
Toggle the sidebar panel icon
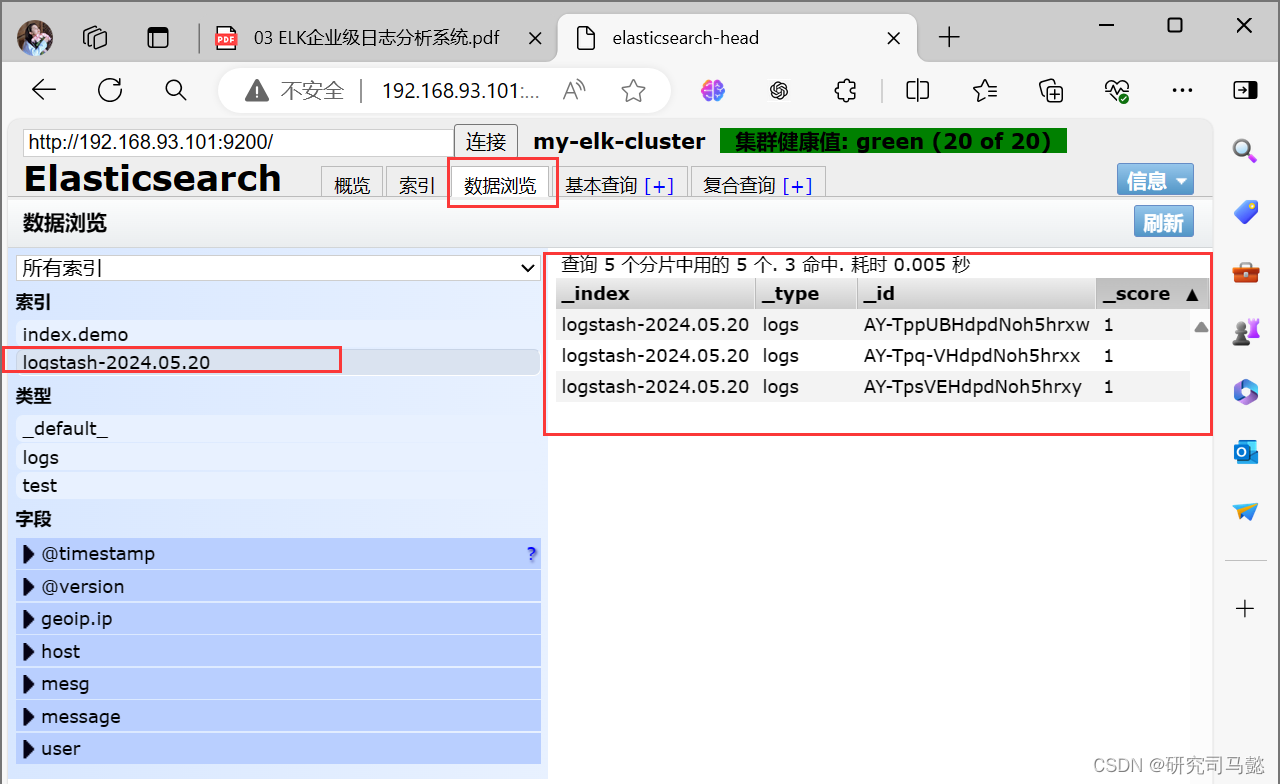pyautogui.click(x=1245, y=90)
